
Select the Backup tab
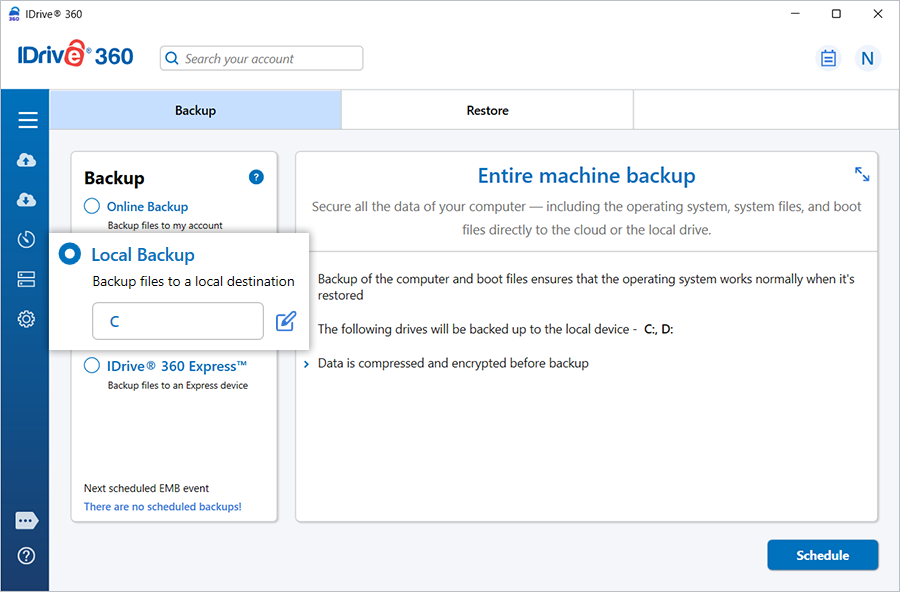[x=195, y=111]
